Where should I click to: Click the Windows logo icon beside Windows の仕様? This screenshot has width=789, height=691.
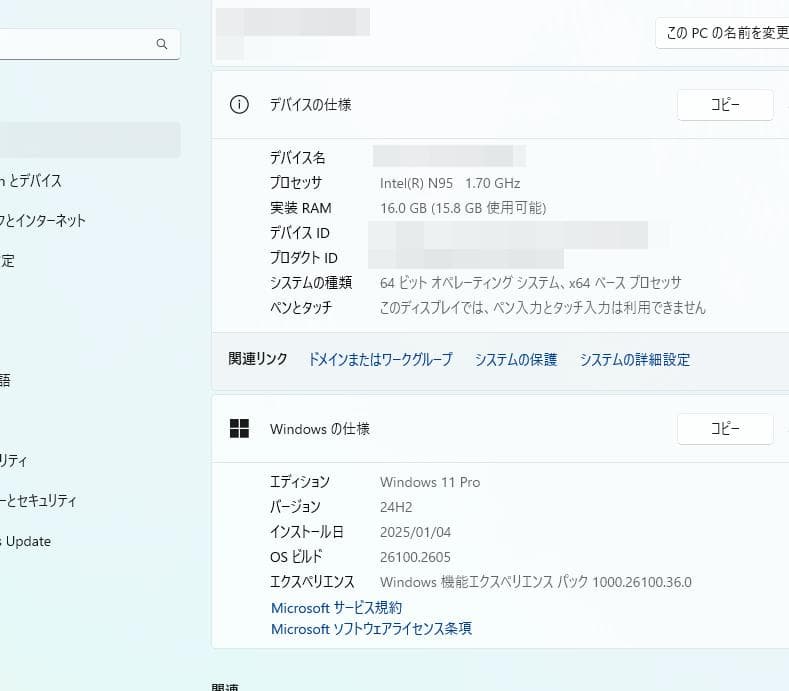pos(239,429)
